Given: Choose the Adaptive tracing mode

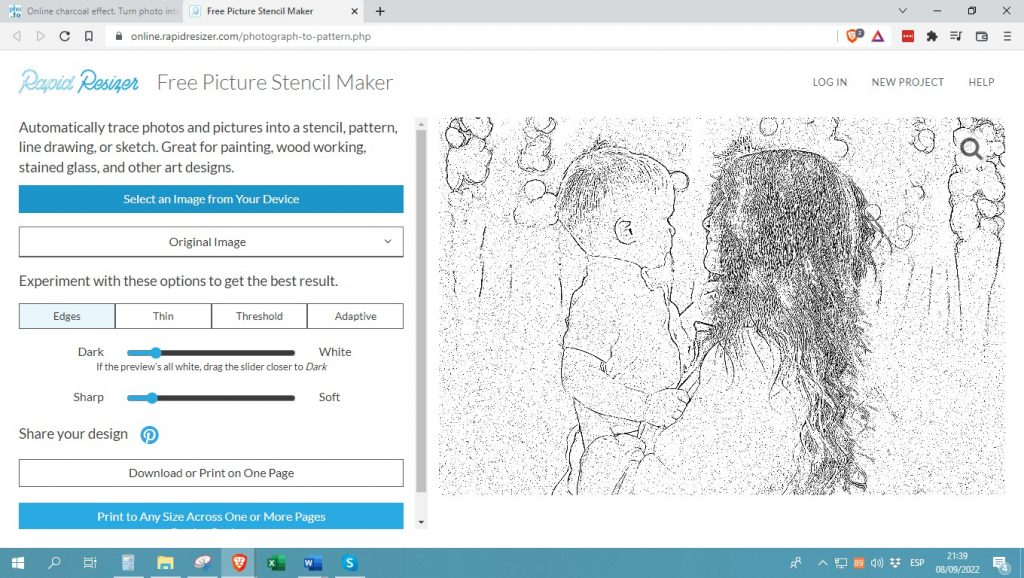Looking at the screenshot, I should click(x=355, y=316).
